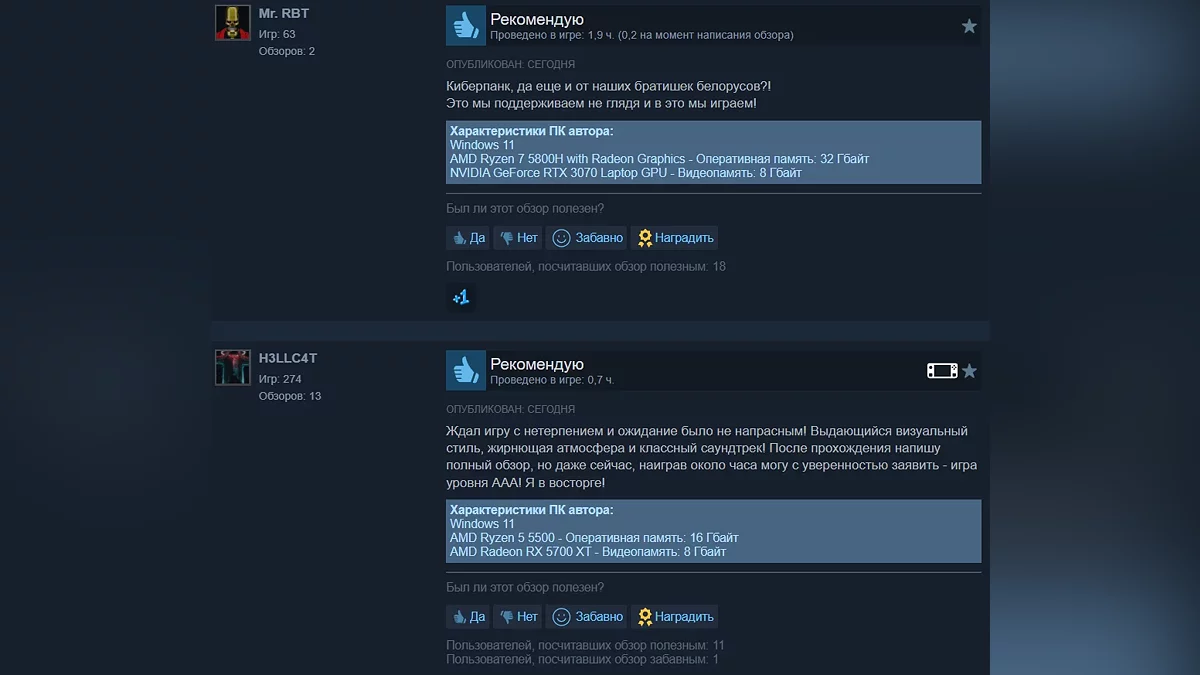Open H3LLC4T's avatar picture

[x=233, y=368]
